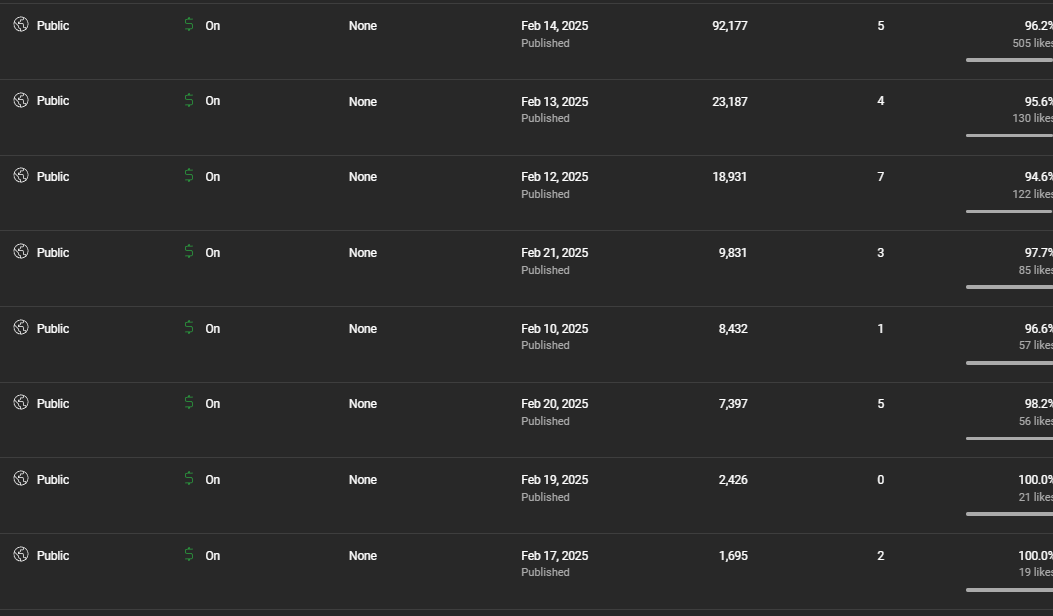Click the globe visibility icon for Feb 14 video

click(x=21, y=25)
